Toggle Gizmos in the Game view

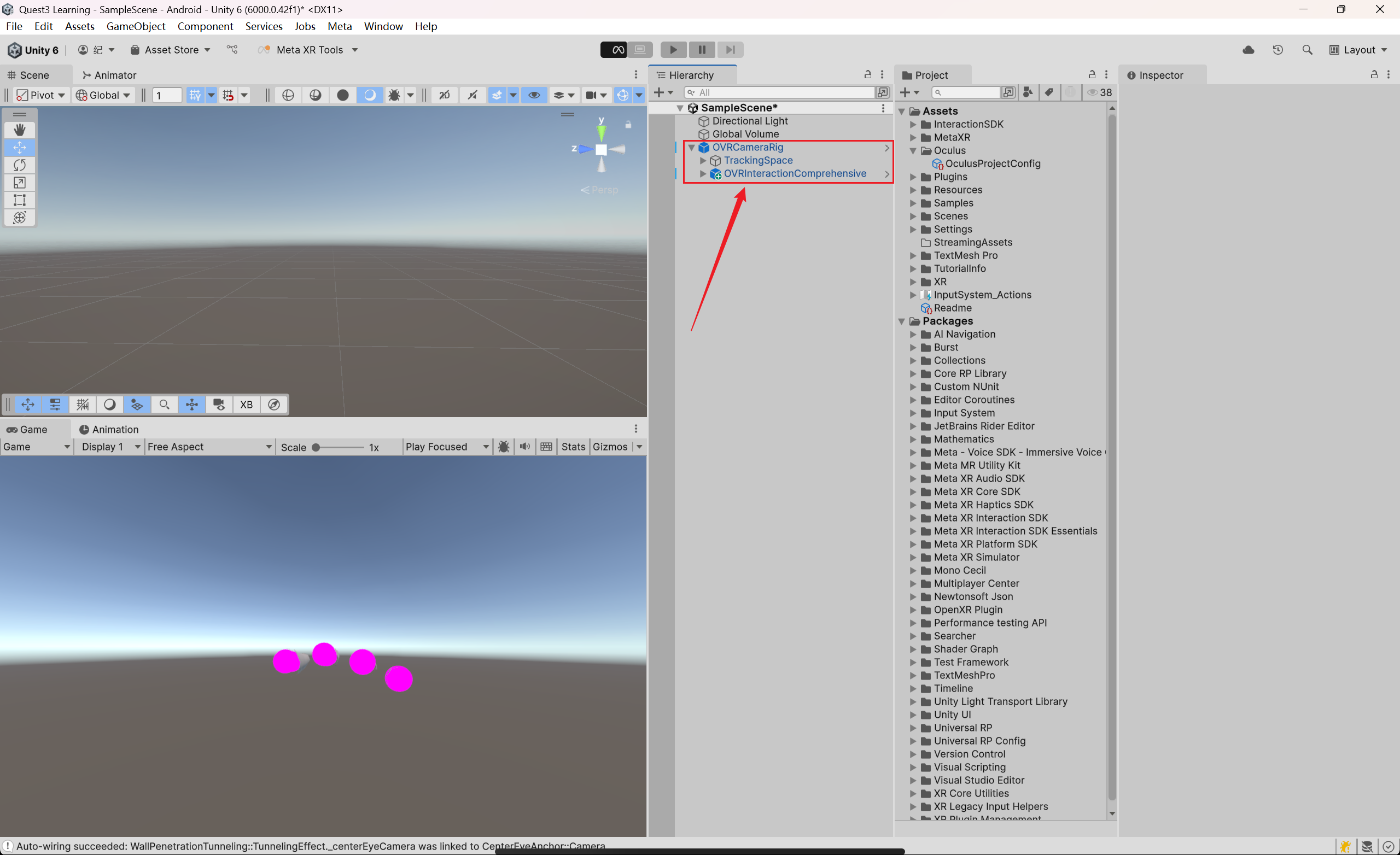610,447
